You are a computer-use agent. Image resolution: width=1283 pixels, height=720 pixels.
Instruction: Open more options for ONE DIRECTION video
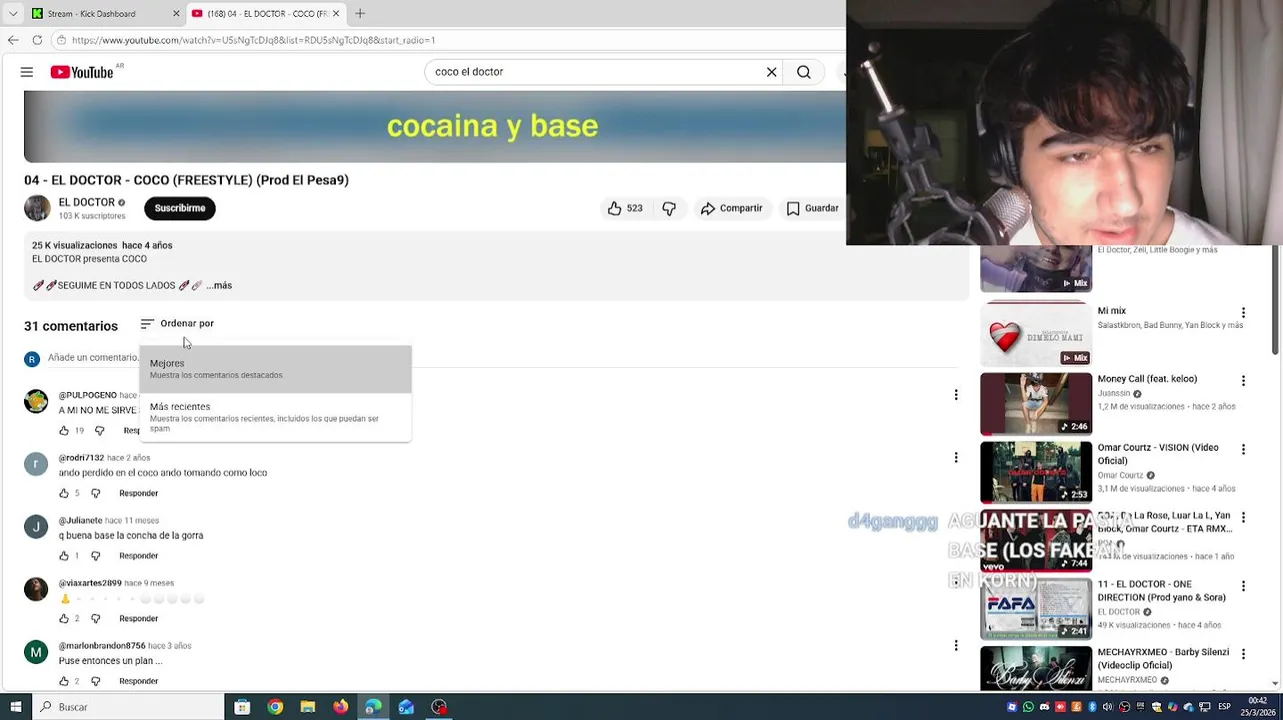click(x=1243, y=586)
